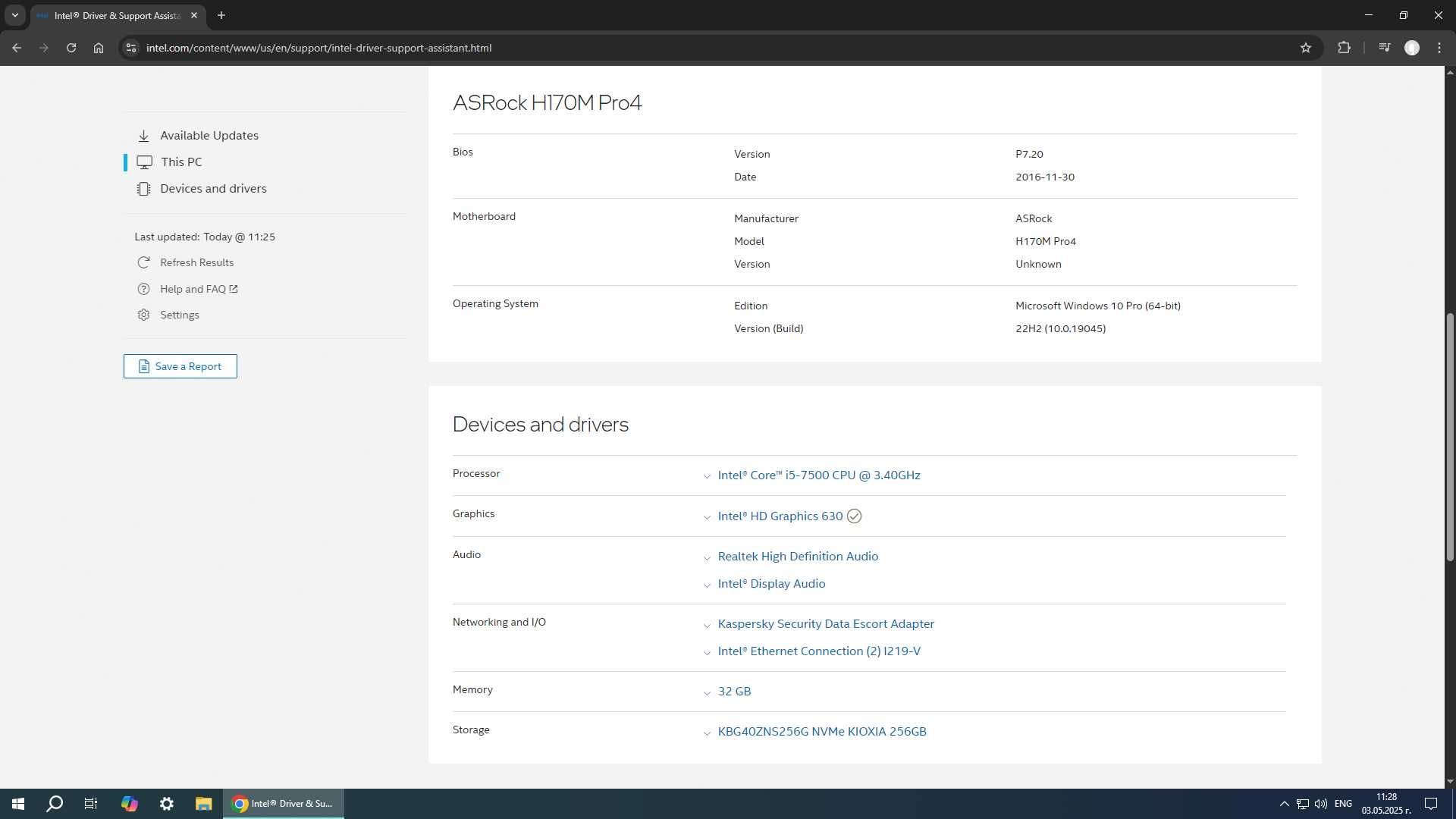
Task: Click the chip icon beside Devices and drivers
Action: pyautogui.click(x=143, y=189)
